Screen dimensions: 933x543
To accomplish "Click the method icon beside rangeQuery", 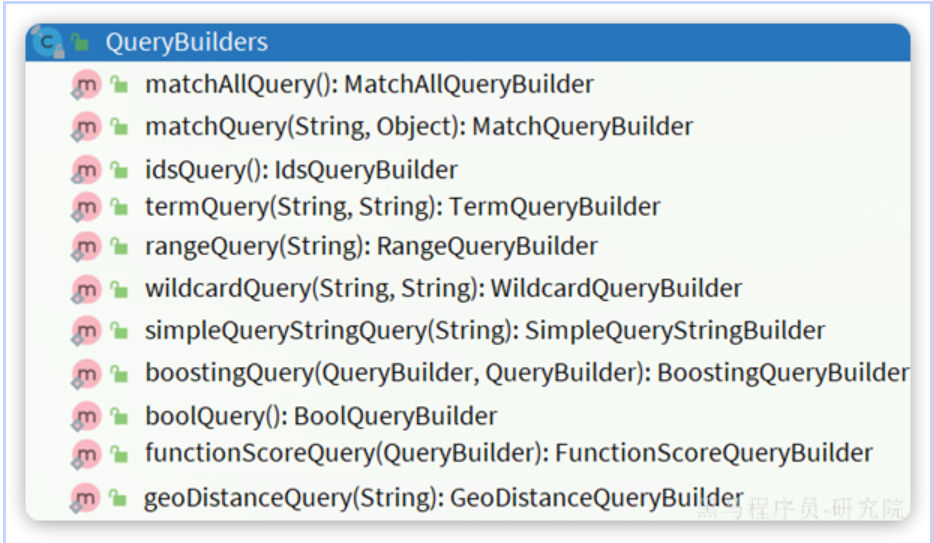I will point(87,246).
